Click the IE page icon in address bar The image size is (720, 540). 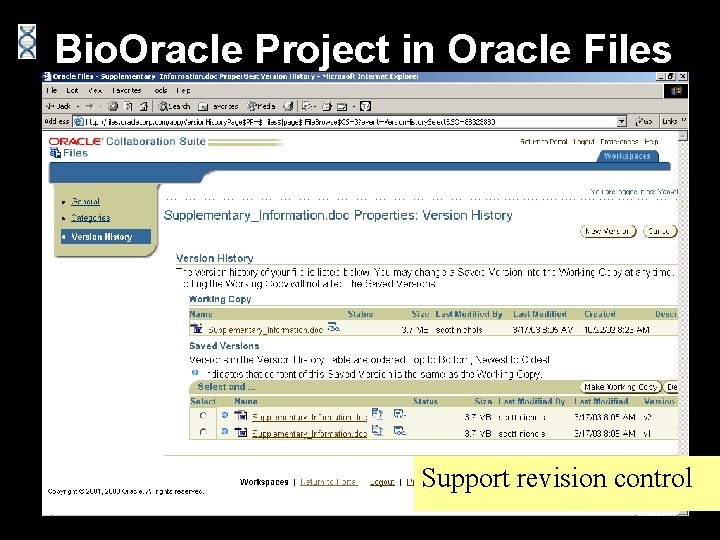tap(79, 122)
